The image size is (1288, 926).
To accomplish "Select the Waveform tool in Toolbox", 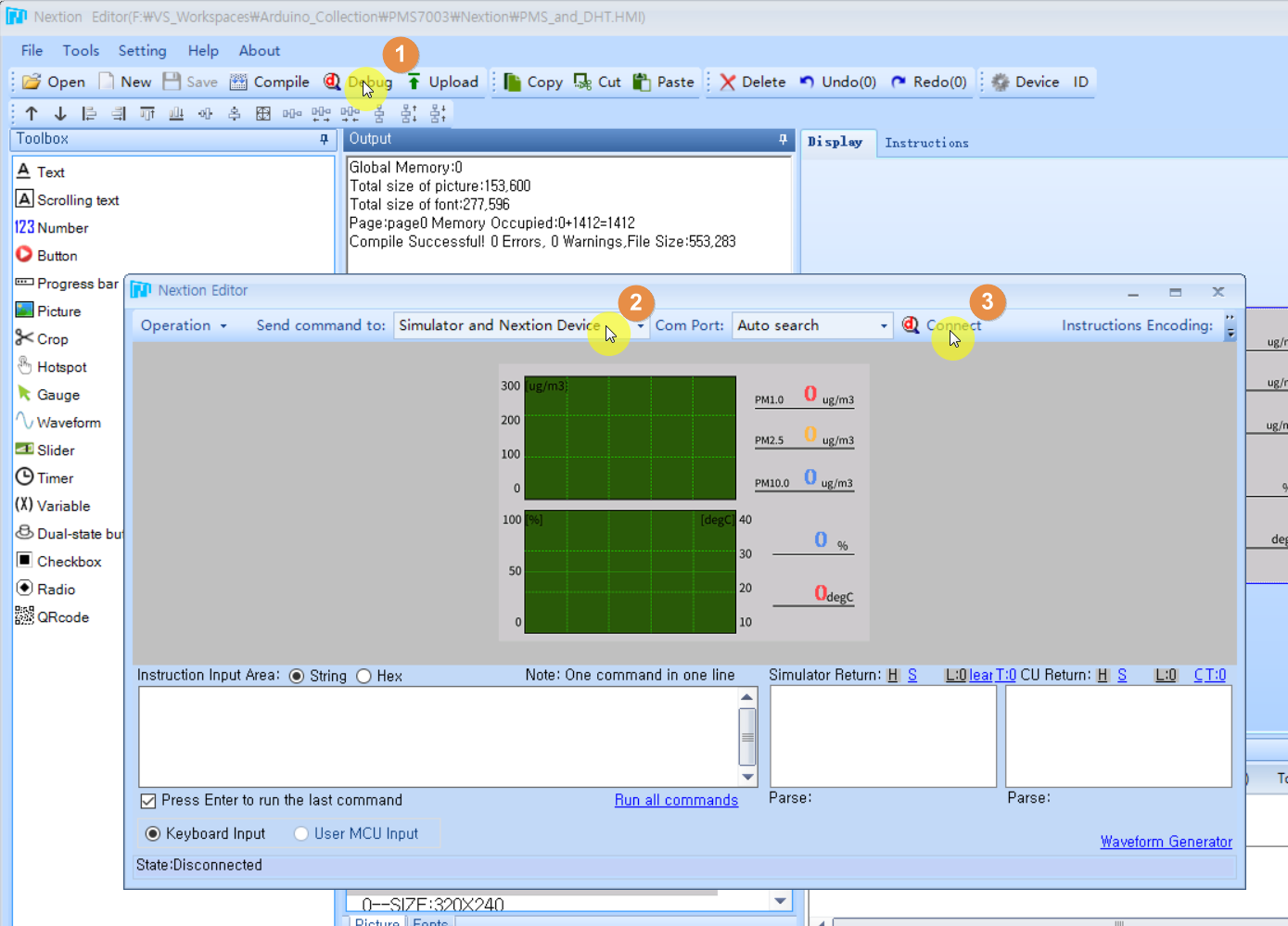I will pyautogui.click(x=58, y=423).
